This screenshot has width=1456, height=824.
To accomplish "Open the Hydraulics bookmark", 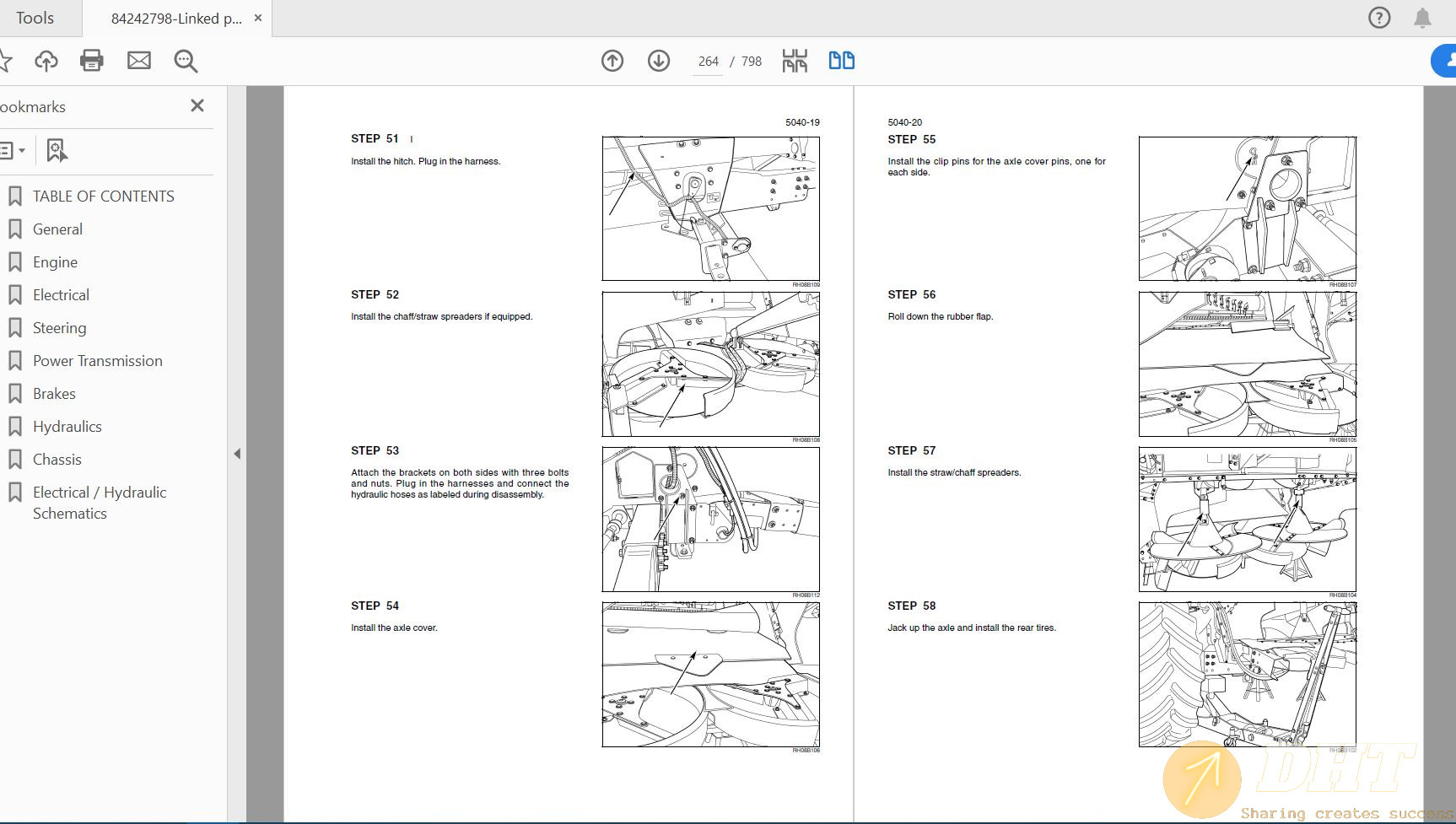I will point(67,427).
